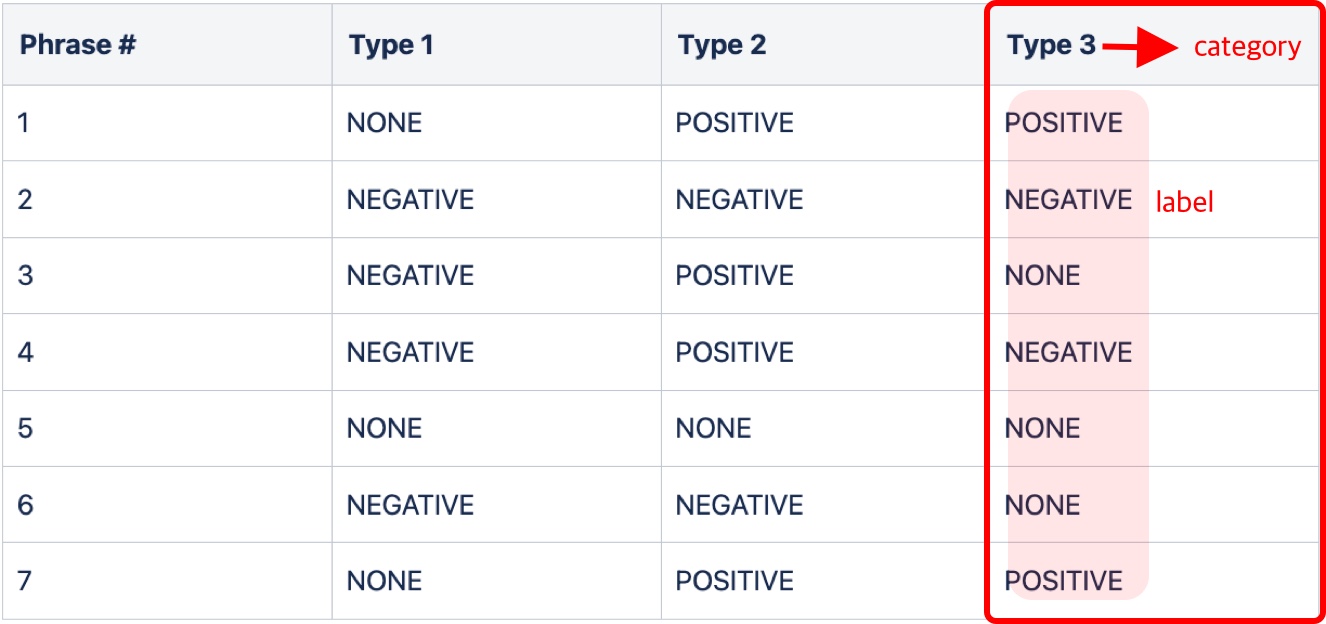Click Type 3 NEGATIVE label in row 2
Viewport: 1326px width, 624px height.
coord(1068,200)
